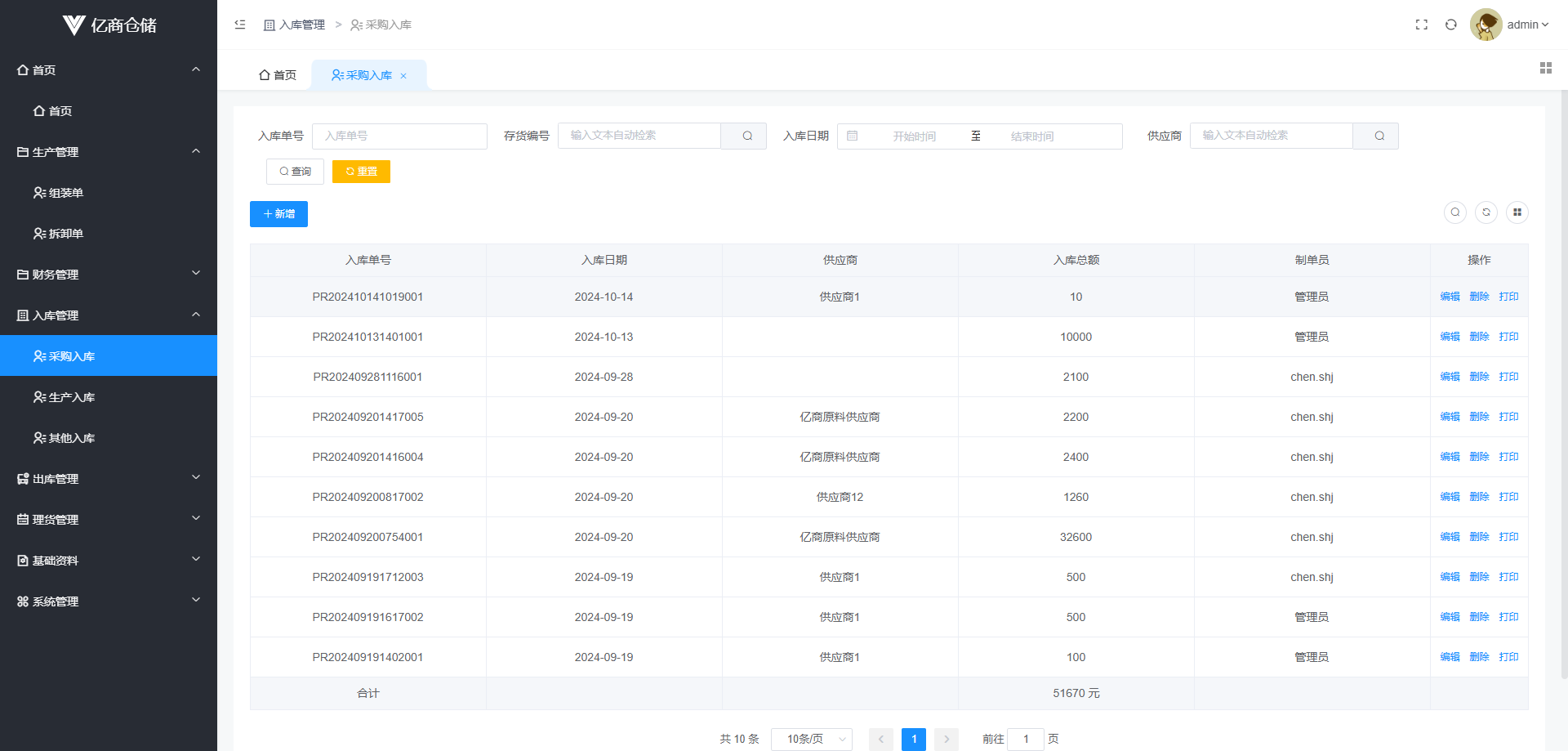
Task: Click the page refresh icon in header
Action: [1450, 25]
